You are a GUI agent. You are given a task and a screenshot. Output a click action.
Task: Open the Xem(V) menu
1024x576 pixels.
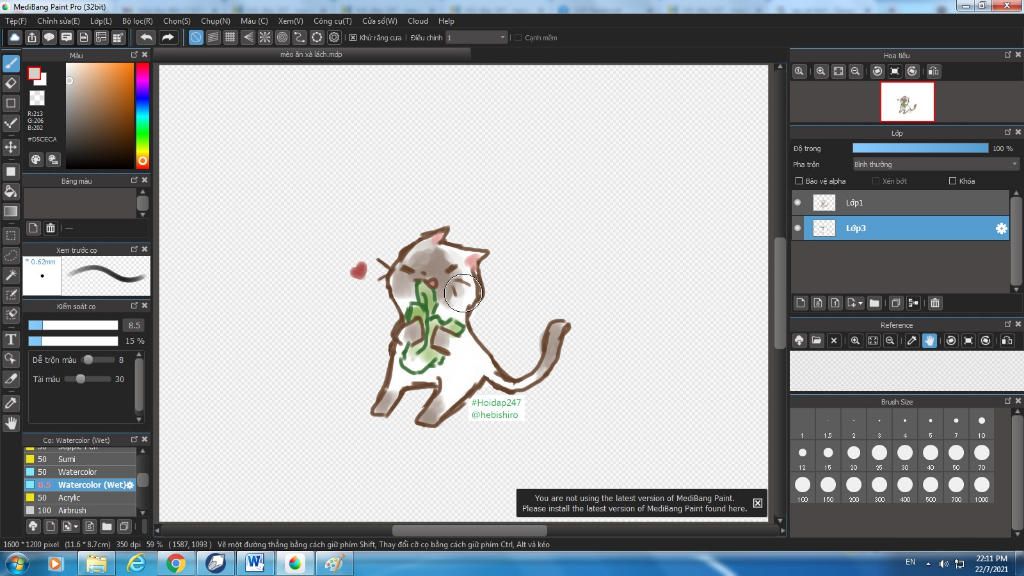pos(291,21)
